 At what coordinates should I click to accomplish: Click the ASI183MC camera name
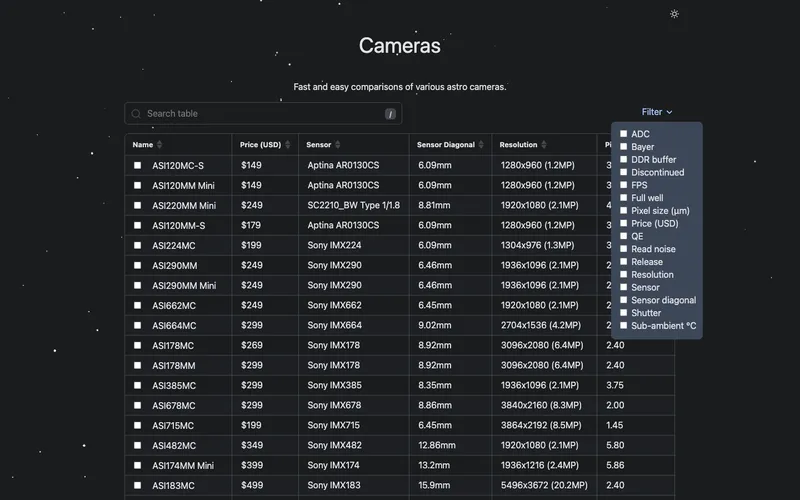173,486
